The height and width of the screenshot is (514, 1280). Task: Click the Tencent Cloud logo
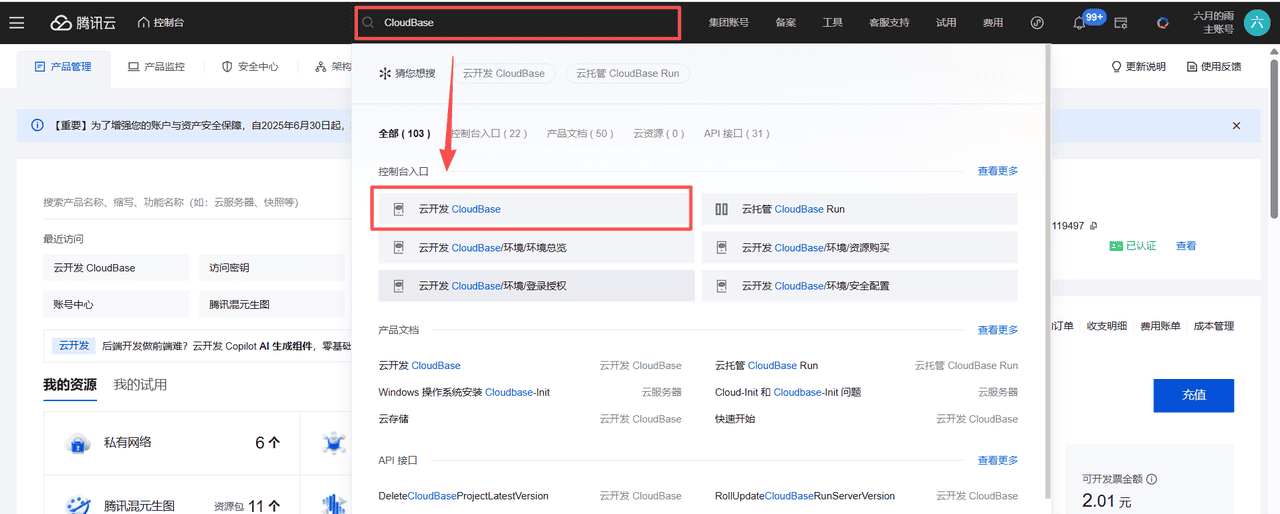coord(84,22)
